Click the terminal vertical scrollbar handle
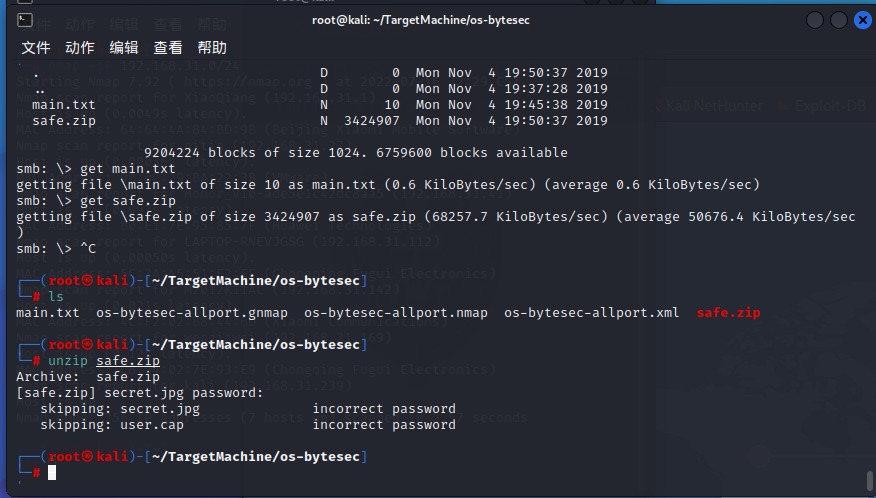876x498 pixels. click(869, 481)
